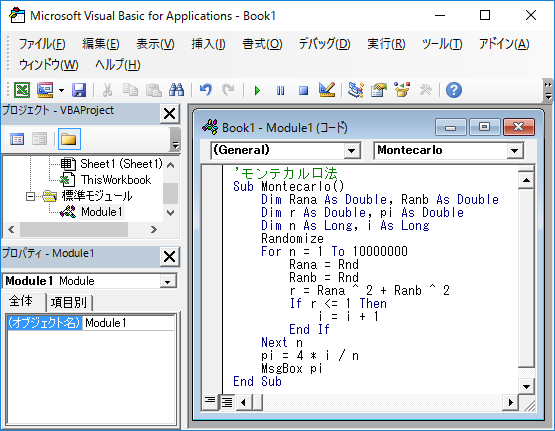Click the code line 'MsgBox pi'

292,369
